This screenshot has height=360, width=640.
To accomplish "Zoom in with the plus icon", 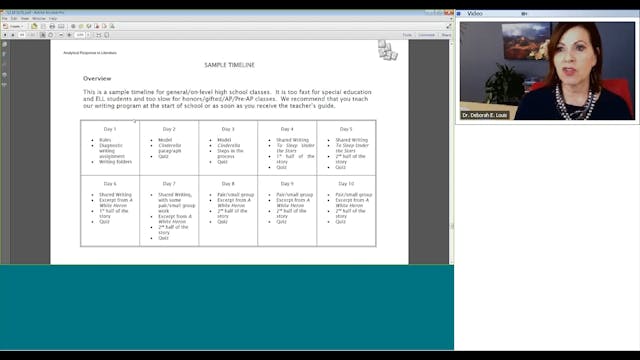I will pos(69,35).
